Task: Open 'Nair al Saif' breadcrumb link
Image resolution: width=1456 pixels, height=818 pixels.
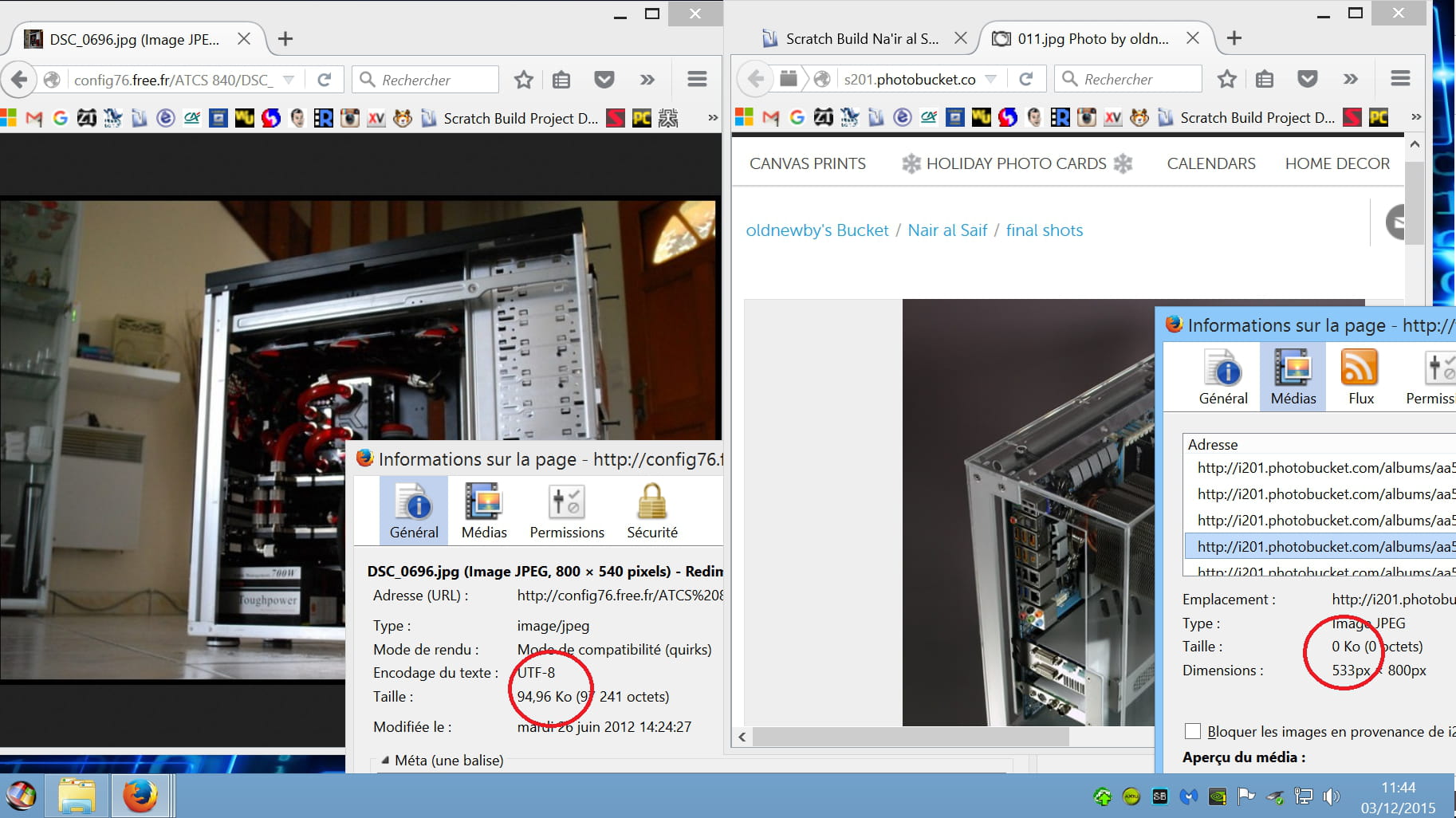Action: tap(947, 230)
